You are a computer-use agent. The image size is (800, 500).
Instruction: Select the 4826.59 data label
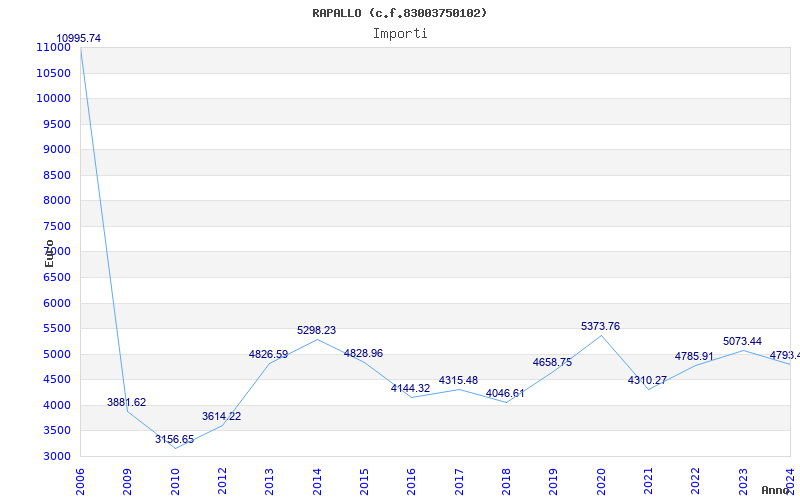[268, 354]
